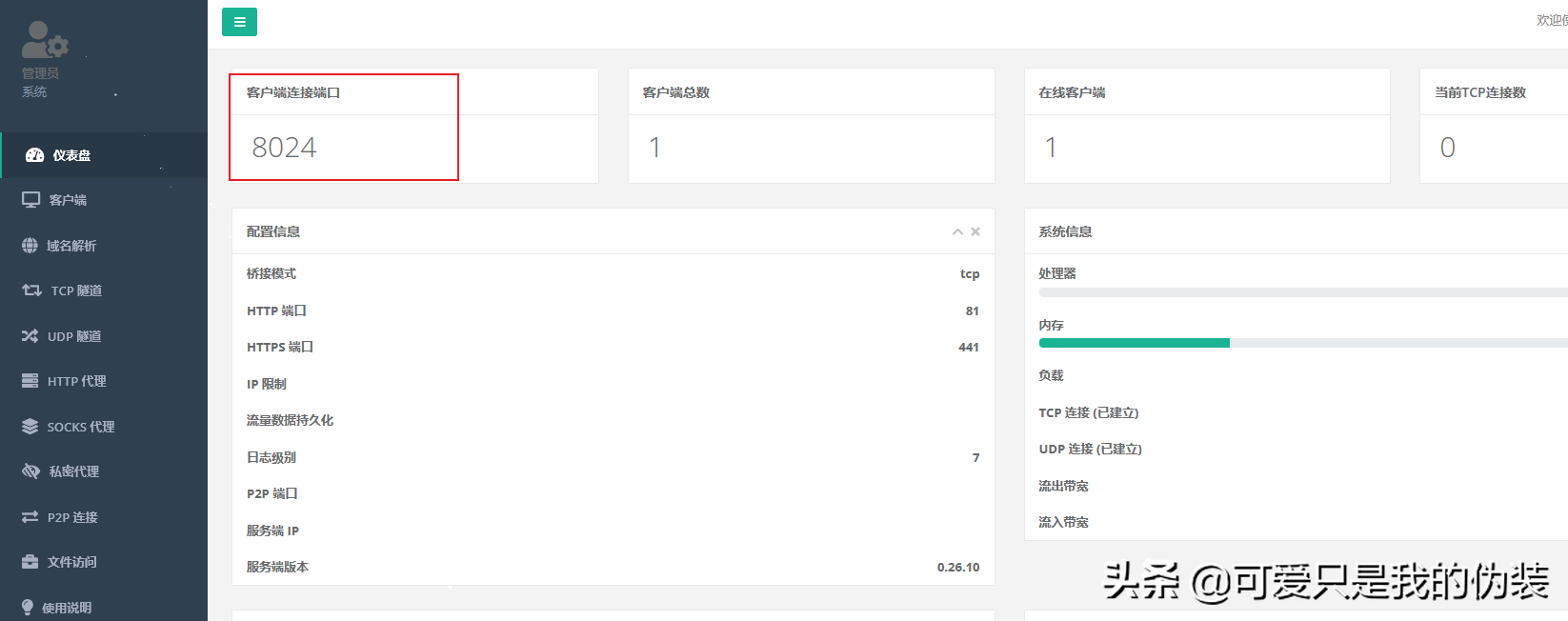Click the UDP 连接 (已建立) label

[1090, 449]
